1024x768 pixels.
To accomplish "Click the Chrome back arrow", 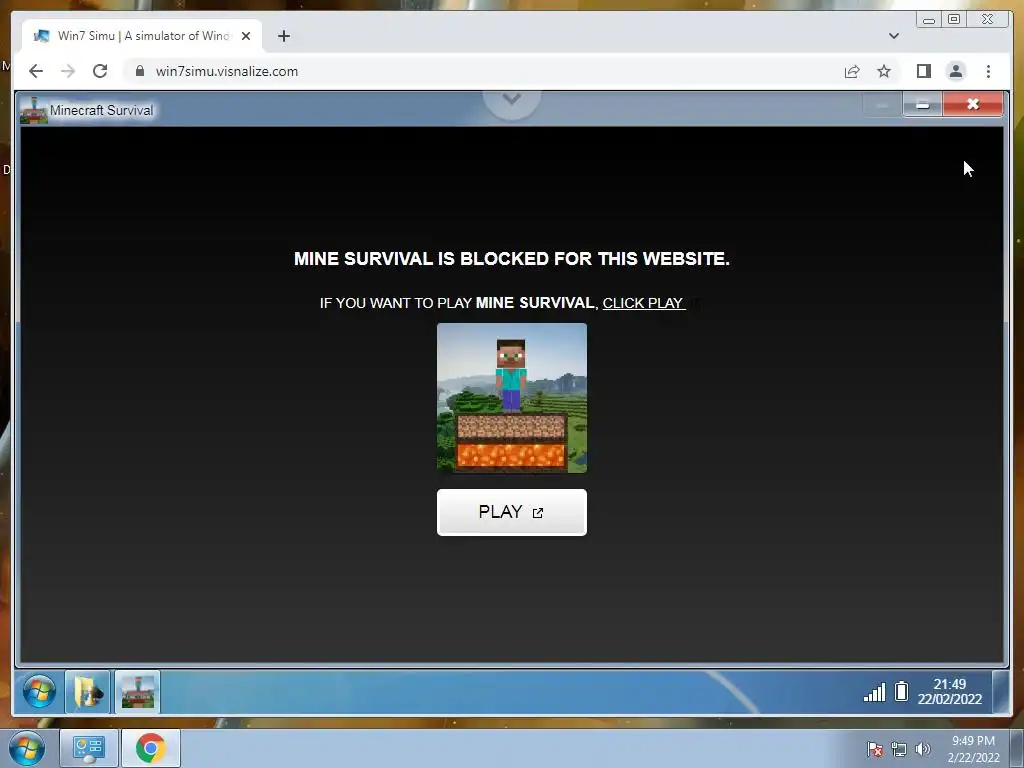I will click(x=36, y=71).
